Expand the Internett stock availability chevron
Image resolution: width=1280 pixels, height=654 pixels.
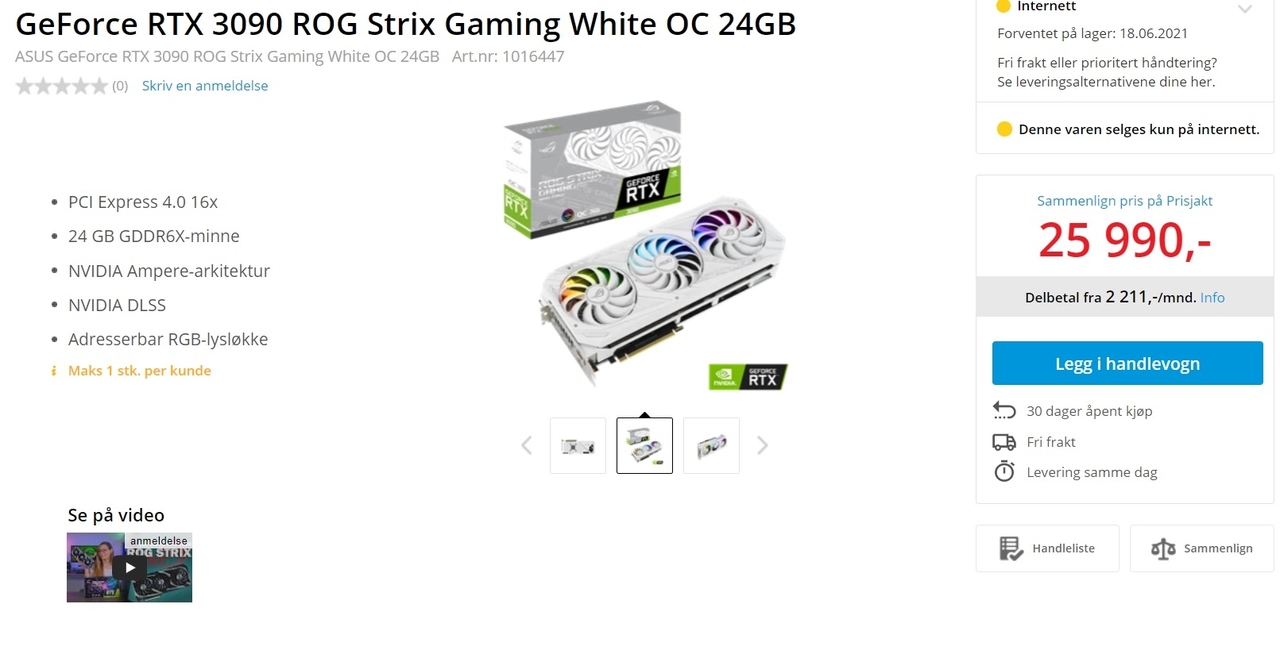click(x=1245, y=9)
